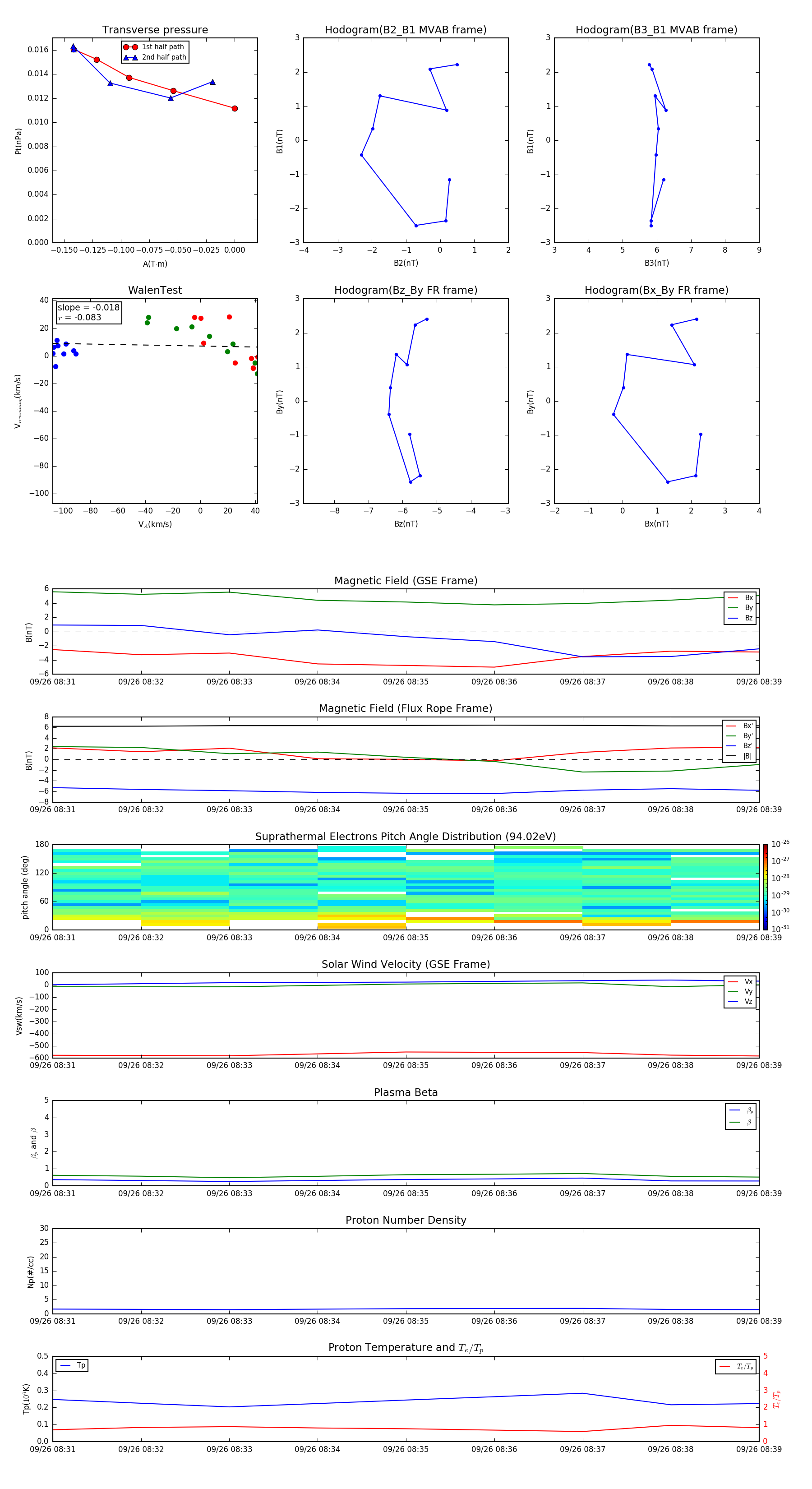The height and width of the screenshot is (1489, 812).
Task: Select the "r = -0.083" annotation
Action: tap(80, 317)
